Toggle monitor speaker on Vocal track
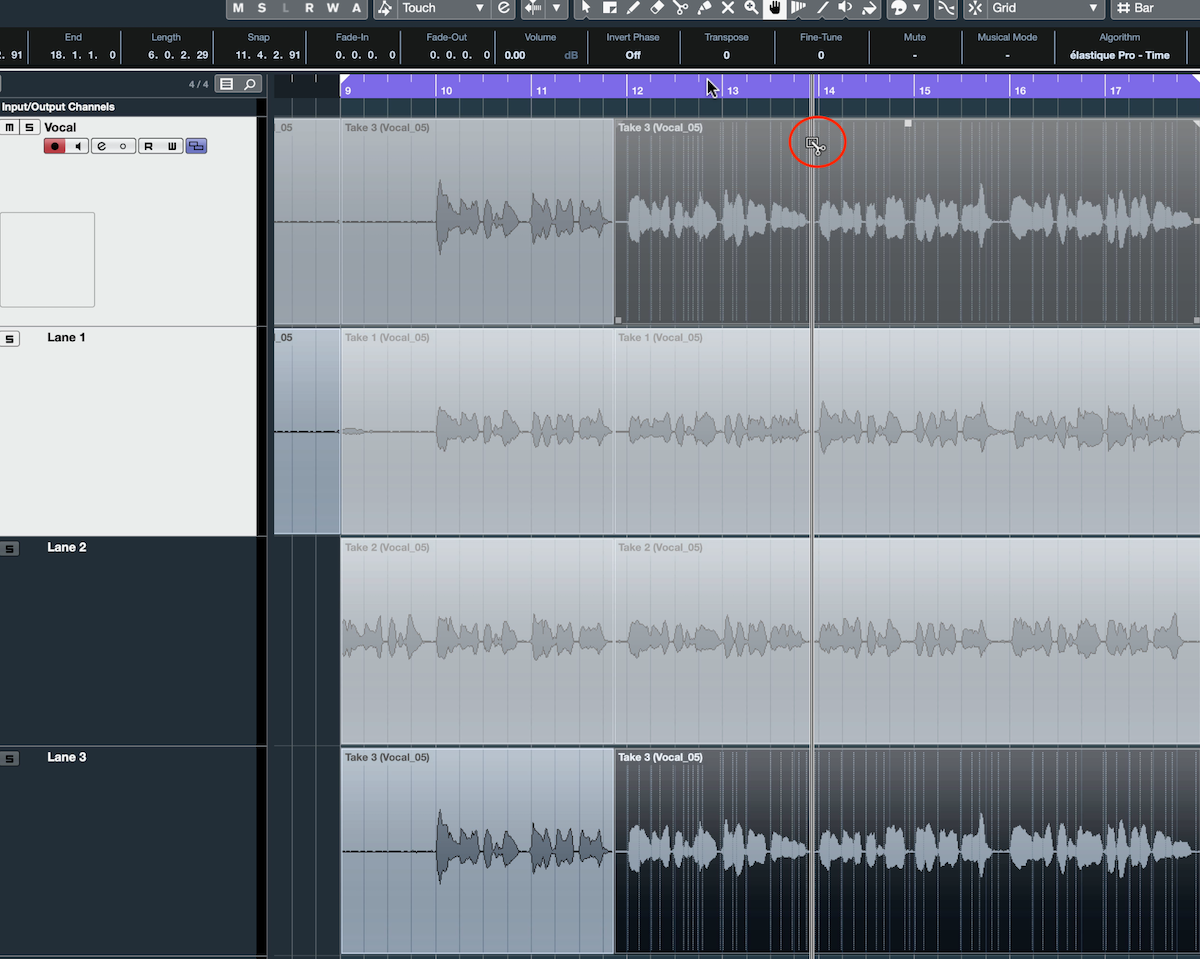The width and height of the screenshot is (1200, 959). (x=77, y=146)
